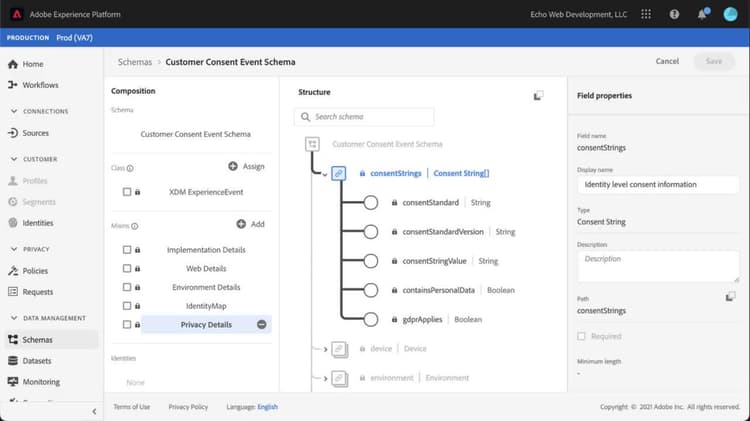Image resolution: width=750 pixels, height=421 pixels.
Task: Select consentStandardVersion field node
Action: click(x=371, y=232)
